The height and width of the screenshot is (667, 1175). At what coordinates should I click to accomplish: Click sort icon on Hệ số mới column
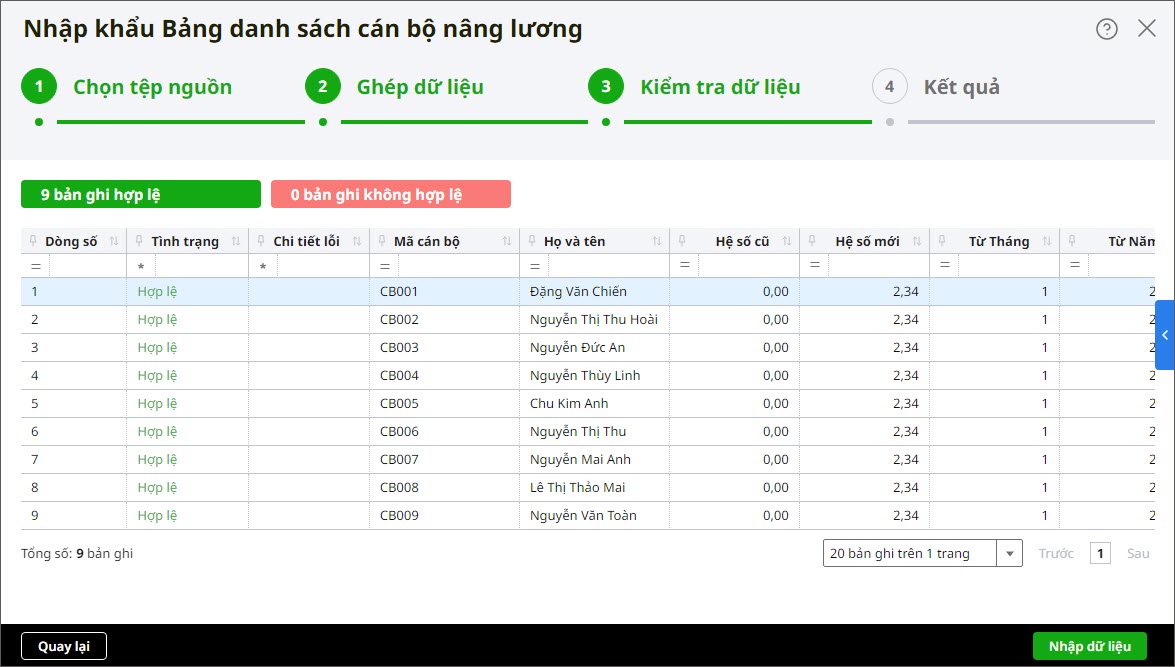click(917, 241)
